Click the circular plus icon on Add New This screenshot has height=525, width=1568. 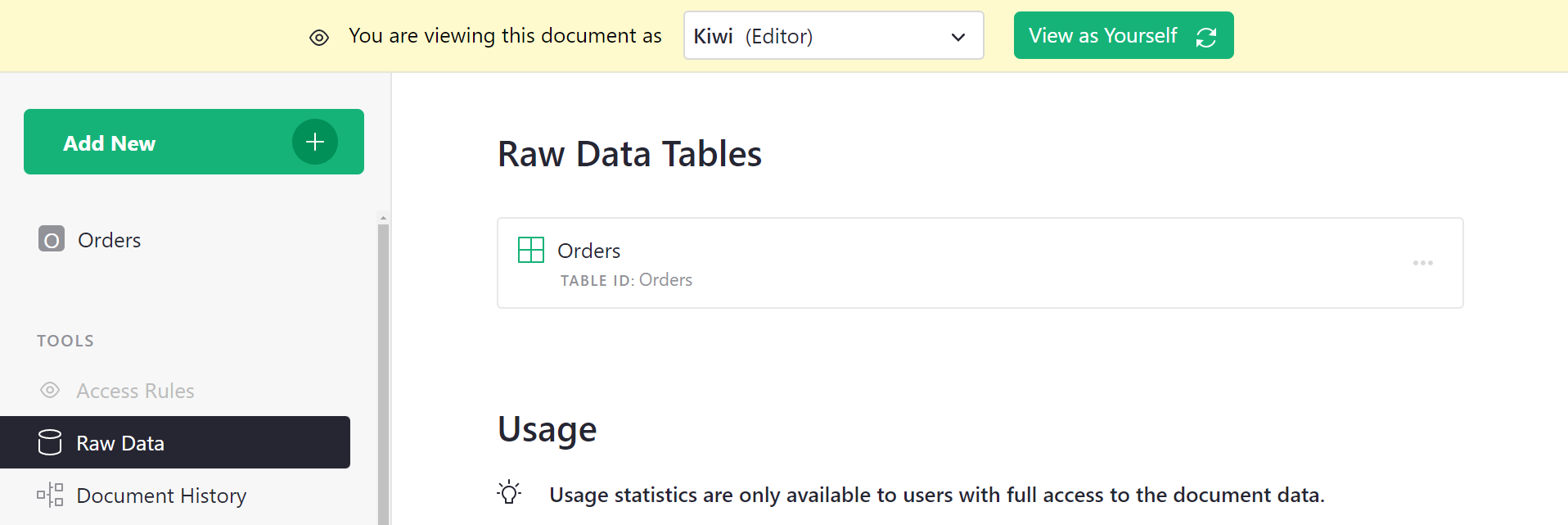tap(315, 142)
